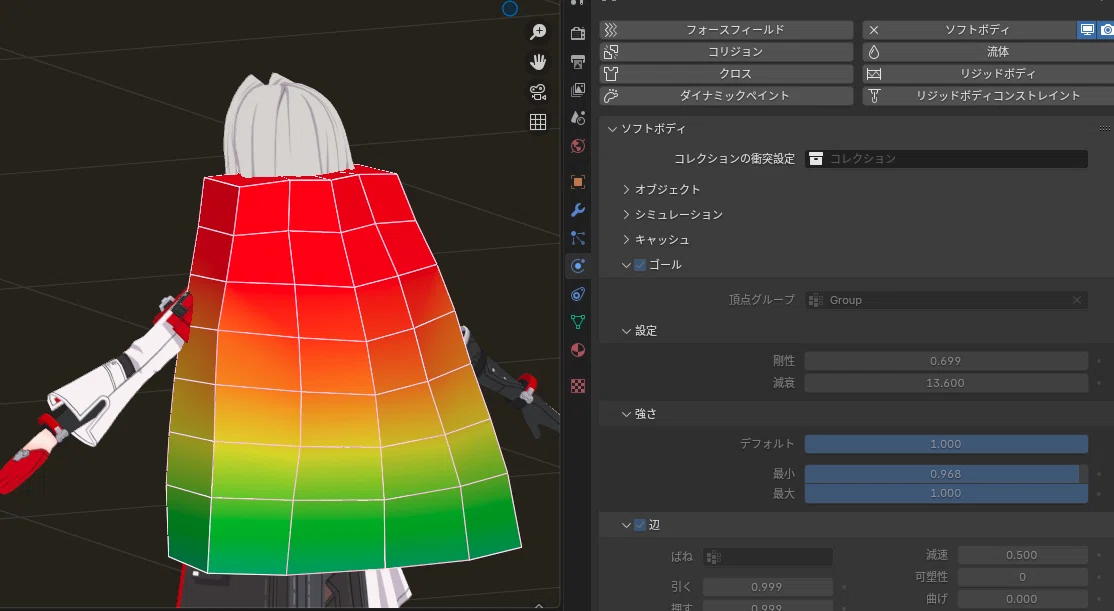
Task: Collapse the ソフトボディ panel
Action: pos(612,129)
